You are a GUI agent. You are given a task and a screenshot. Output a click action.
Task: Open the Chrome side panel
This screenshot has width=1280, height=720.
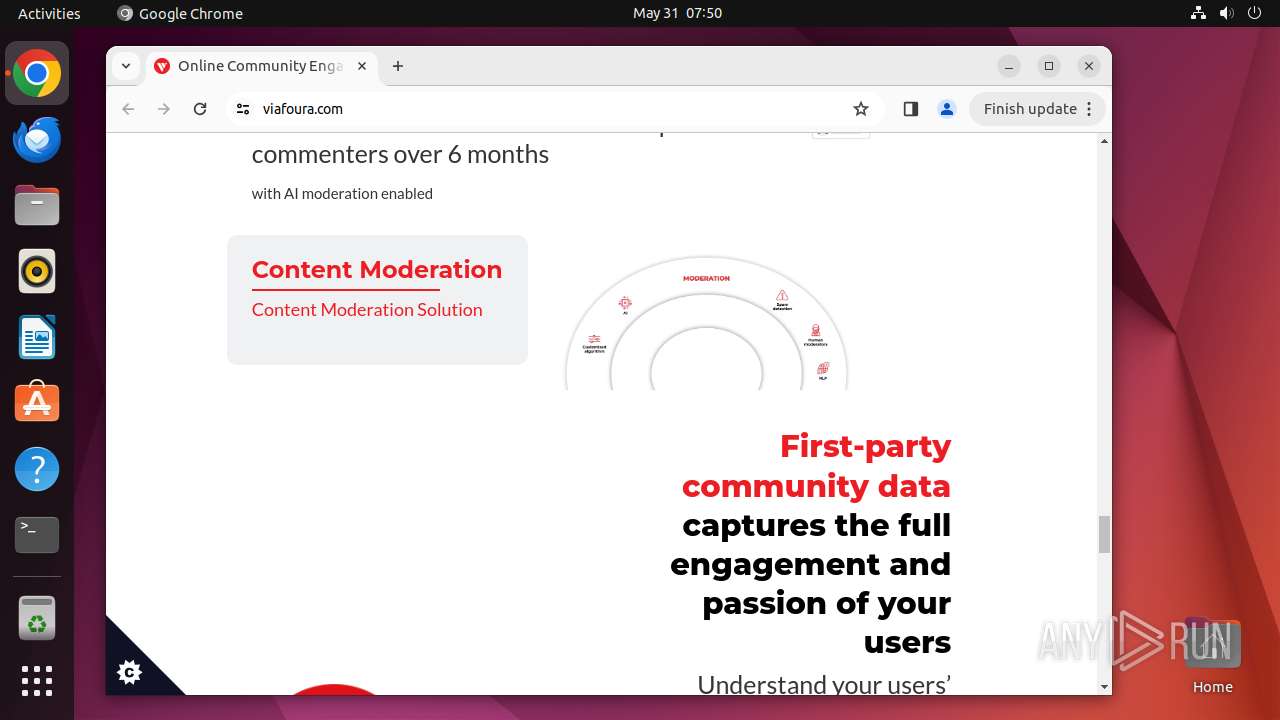pos(910,109)
